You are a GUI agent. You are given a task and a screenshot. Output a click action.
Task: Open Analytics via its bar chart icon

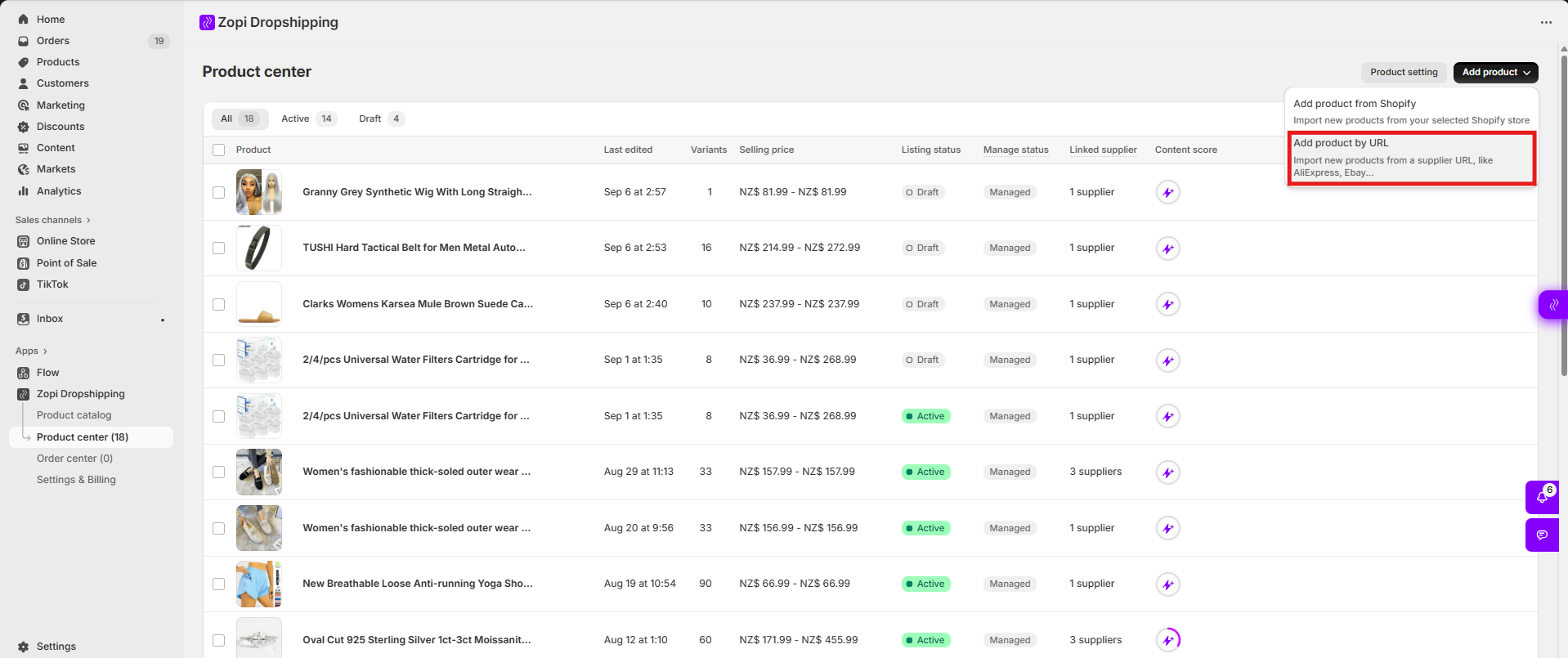(x=23, y=191)
